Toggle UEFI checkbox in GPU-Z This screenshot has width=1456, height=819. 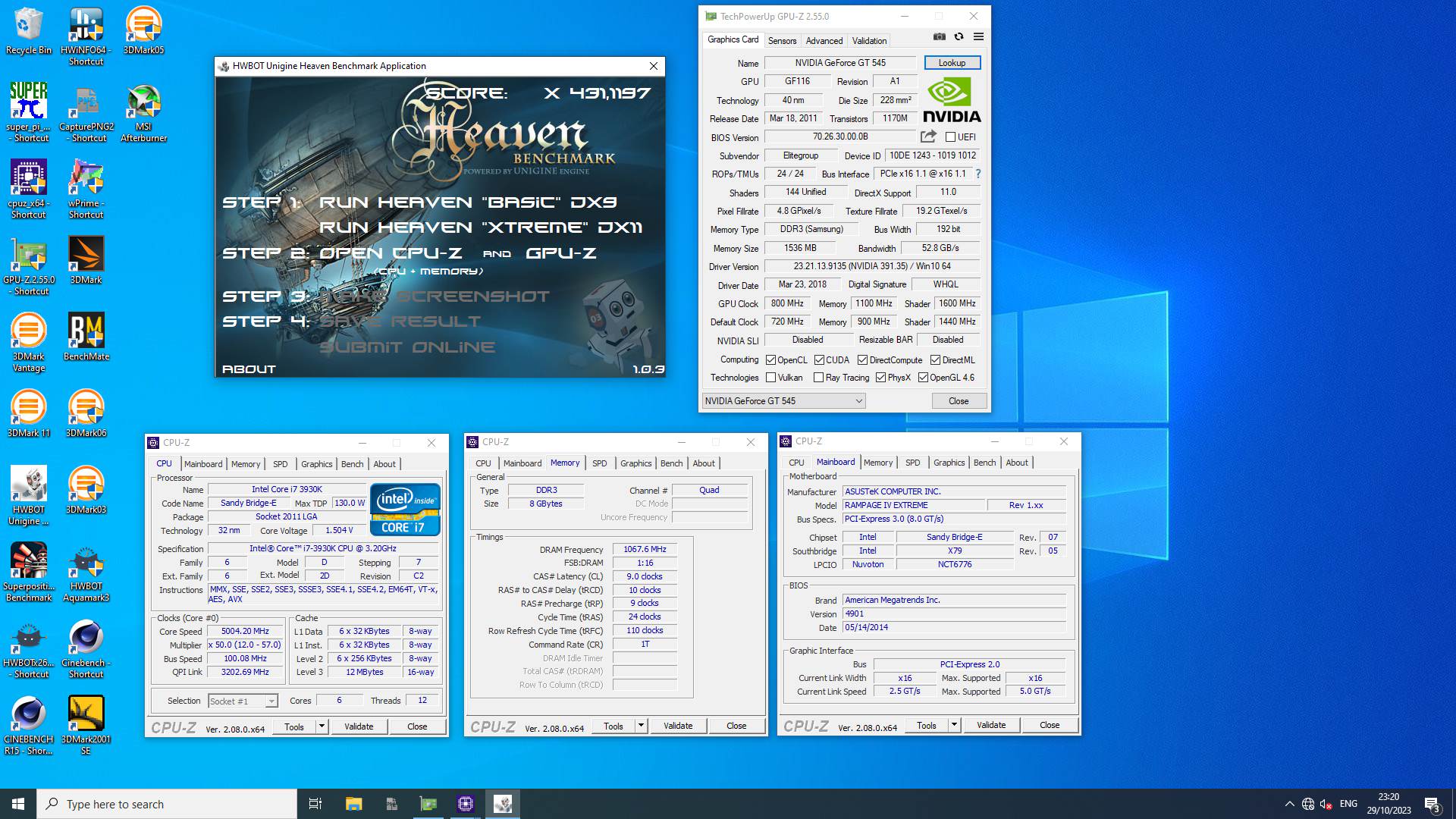coord(950,137)
